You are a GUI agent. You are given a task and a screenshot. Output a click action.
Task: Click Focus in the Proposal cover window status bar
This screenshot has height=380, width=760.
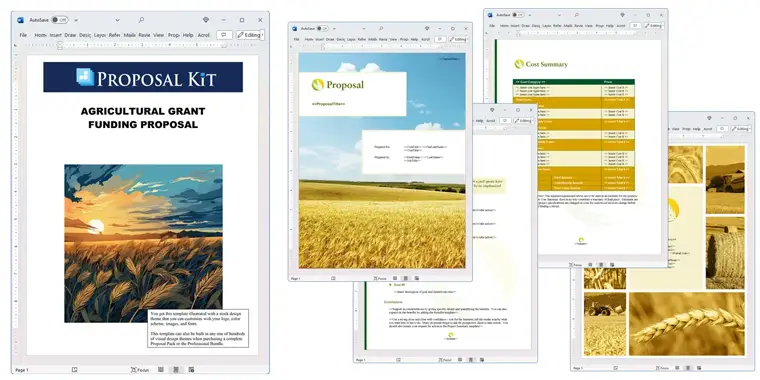click(x=380, y=278)
